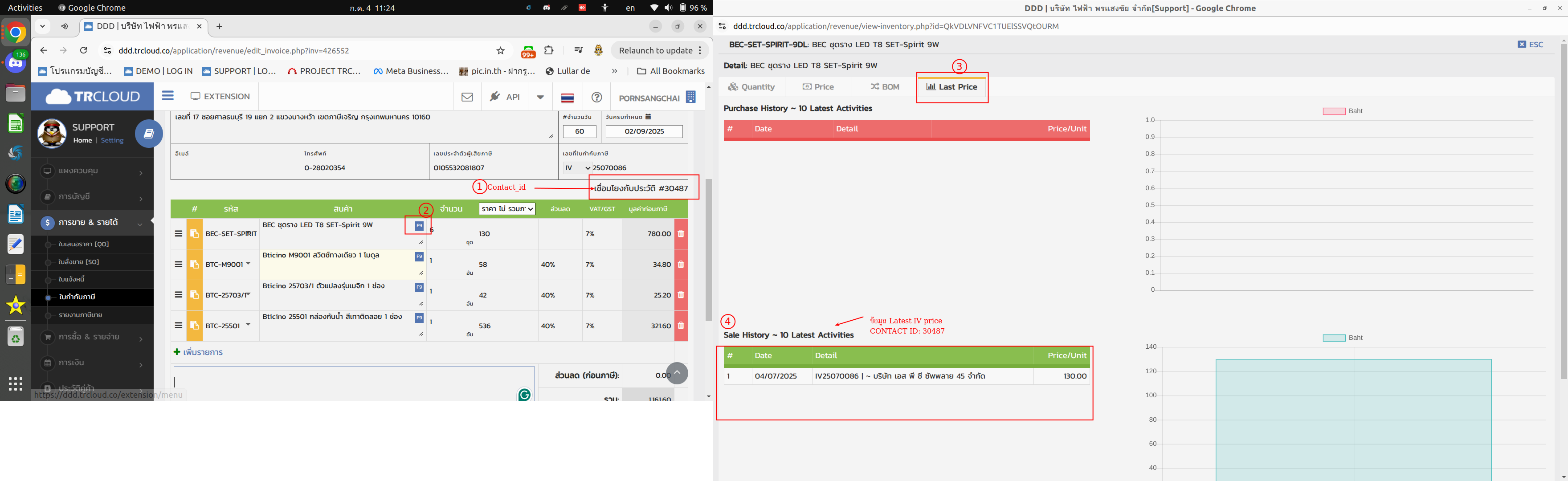Delete the BEC-SET-SPIRIT line with trash icon
Image resolution: width=1568 pixels, height=481 pixels.
tap(681, 234)
